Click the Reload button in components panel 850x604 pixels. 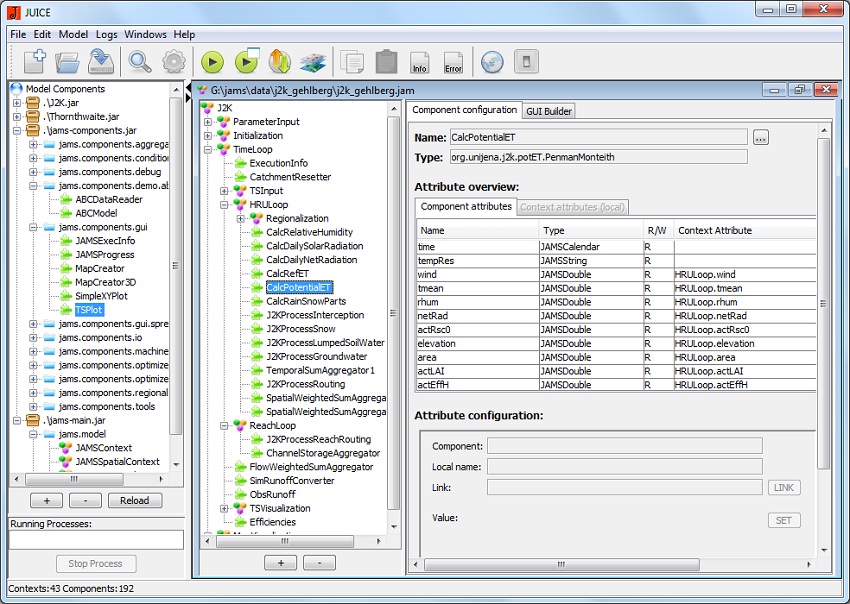135,500
